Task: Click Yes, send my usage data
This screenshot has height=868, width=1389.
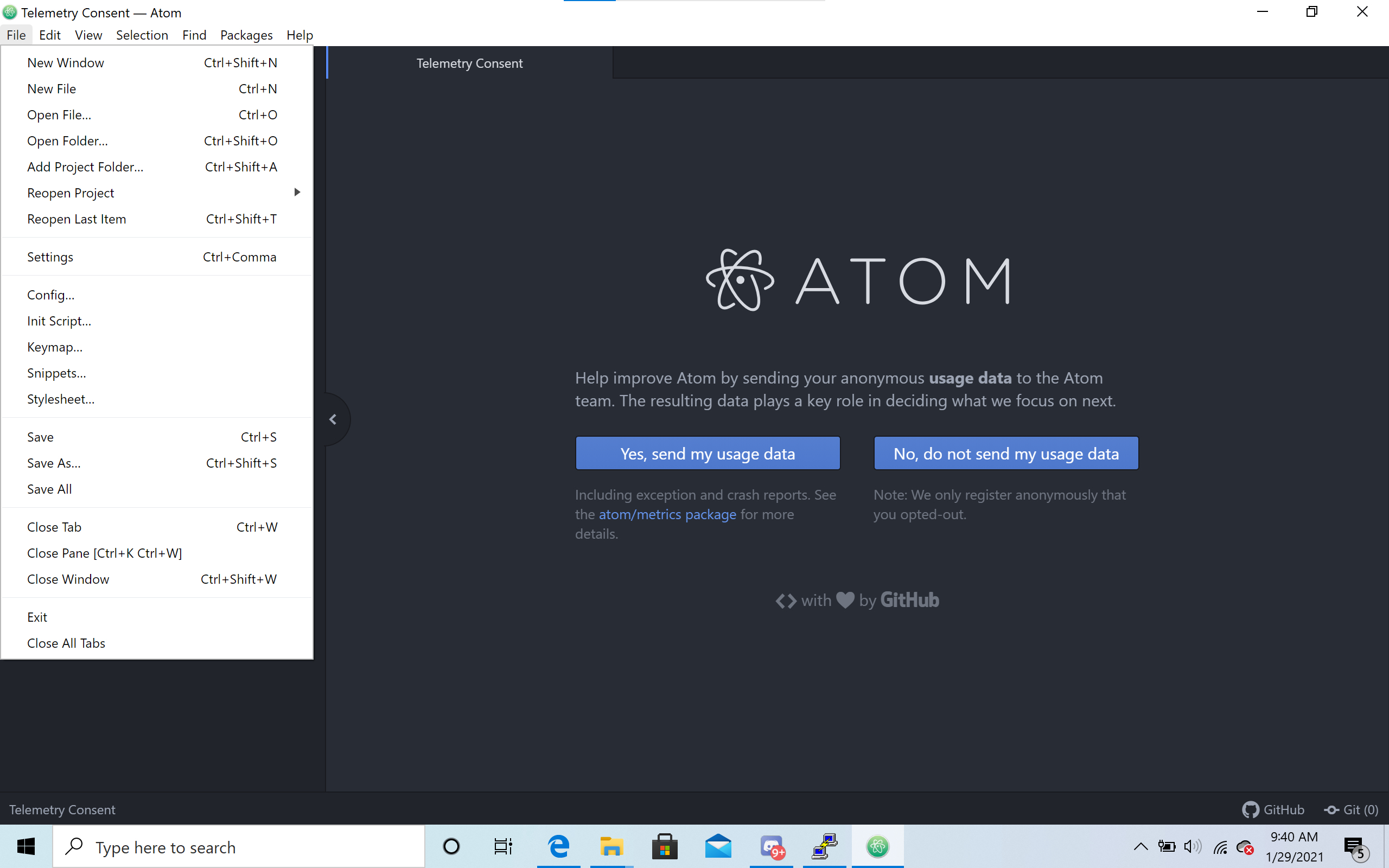Action: point(708,454)
